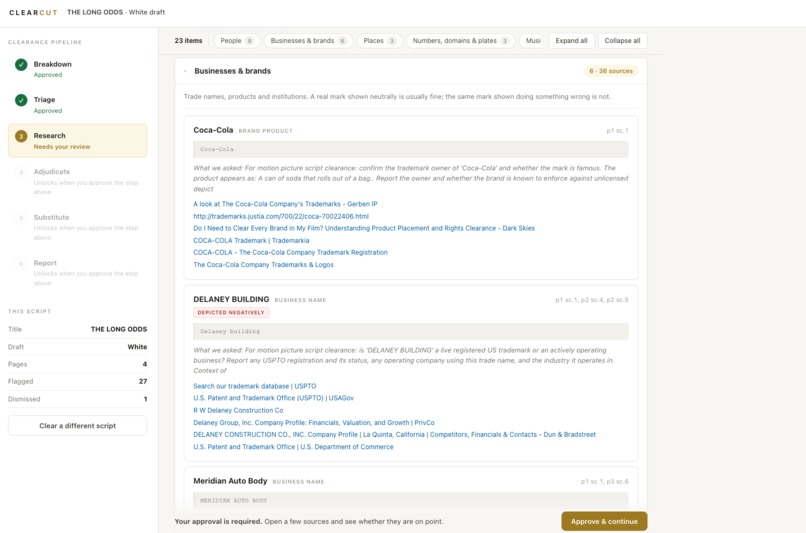Select the Substitute pipeline step
806x533 pixels.
pos(78,227)
